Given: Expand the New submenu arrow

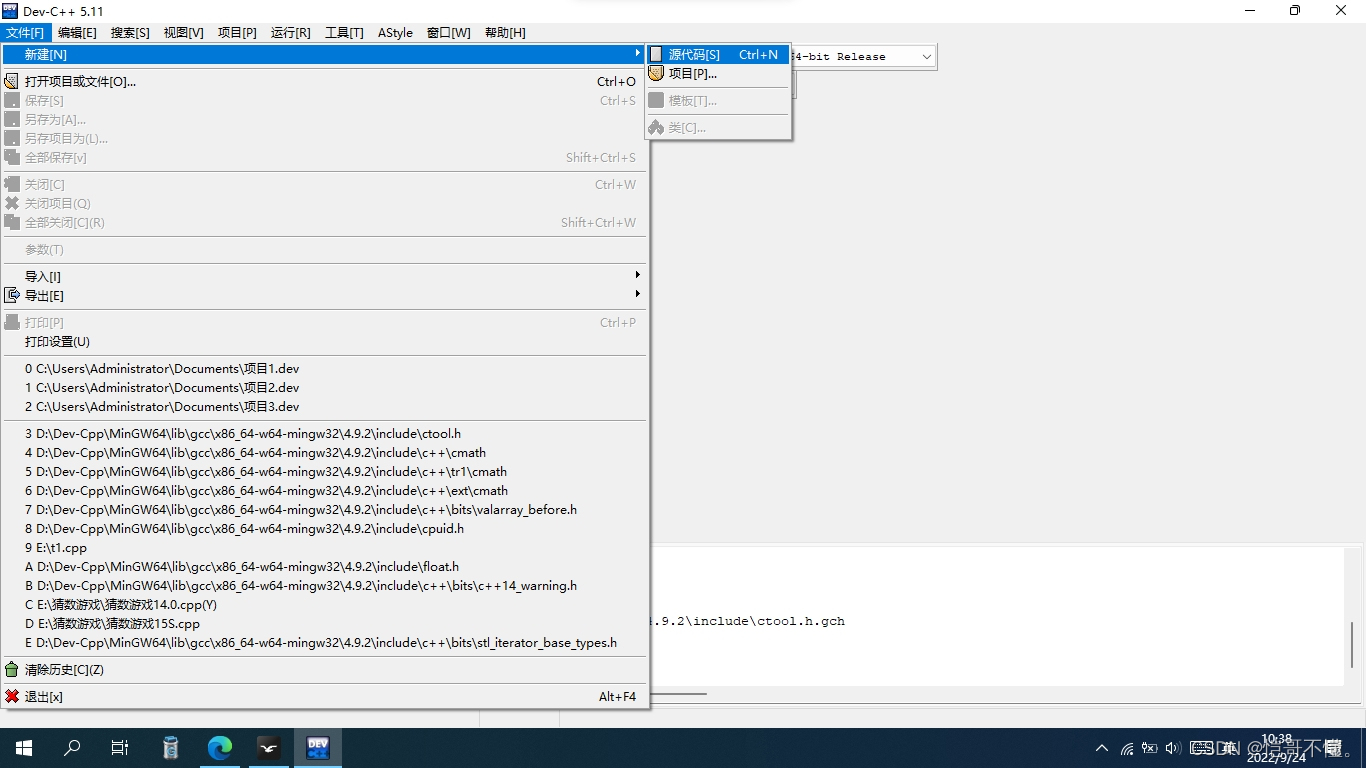Looking at the screenshot, I should [x=637, y=53].
